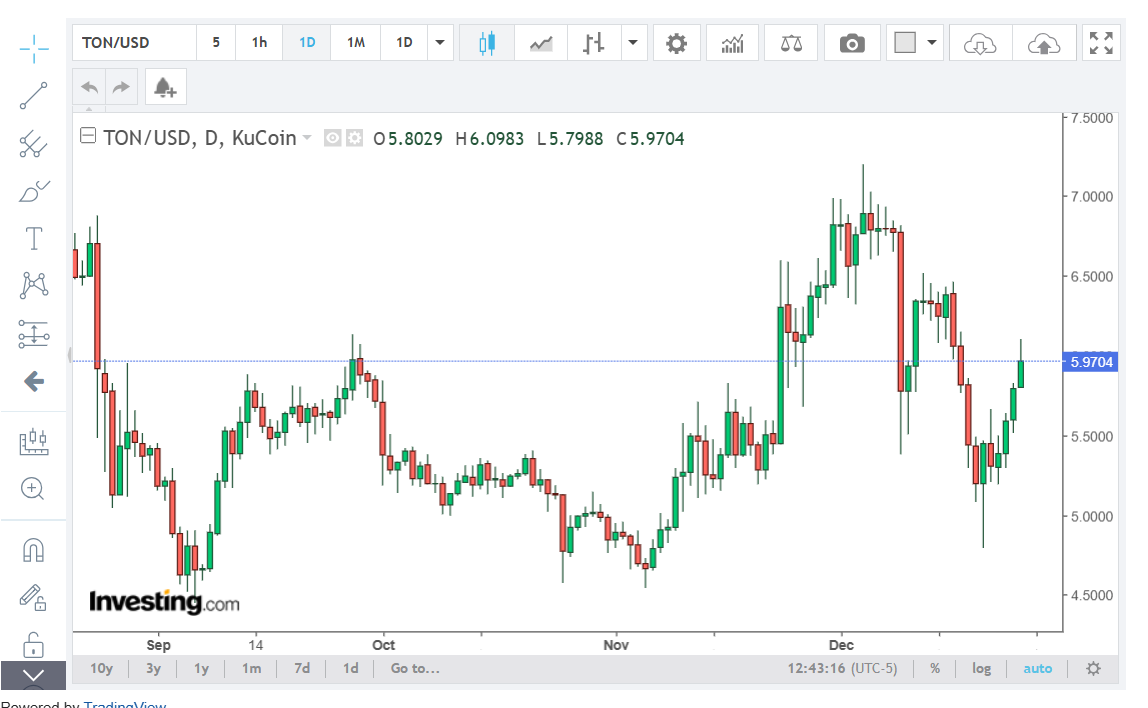This screenshot has height=708, width=1148.
Task: Toggle magnet mode for drawings
Action: [x=34, y=550]
